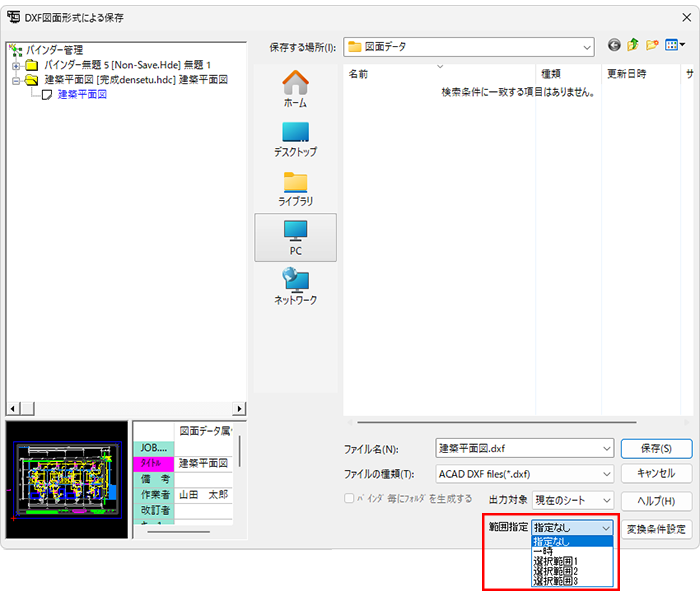The image size is (700, 597).
Task: Click the 作業者 attribute label
Action: click(x=154, y=495)
